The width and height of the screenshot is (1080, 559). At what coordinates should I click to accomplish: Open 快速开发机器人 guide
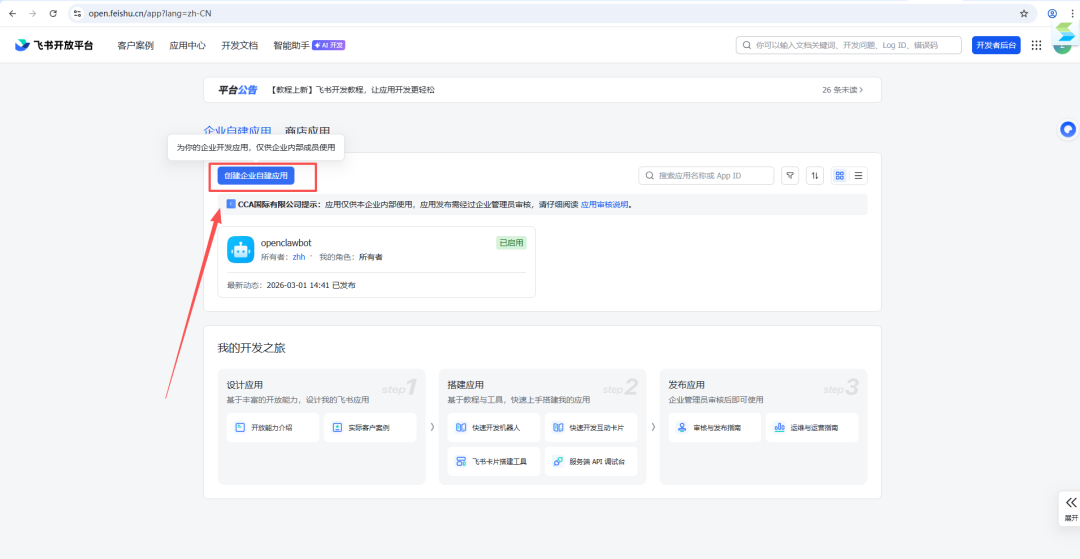[x=493, y=428]
